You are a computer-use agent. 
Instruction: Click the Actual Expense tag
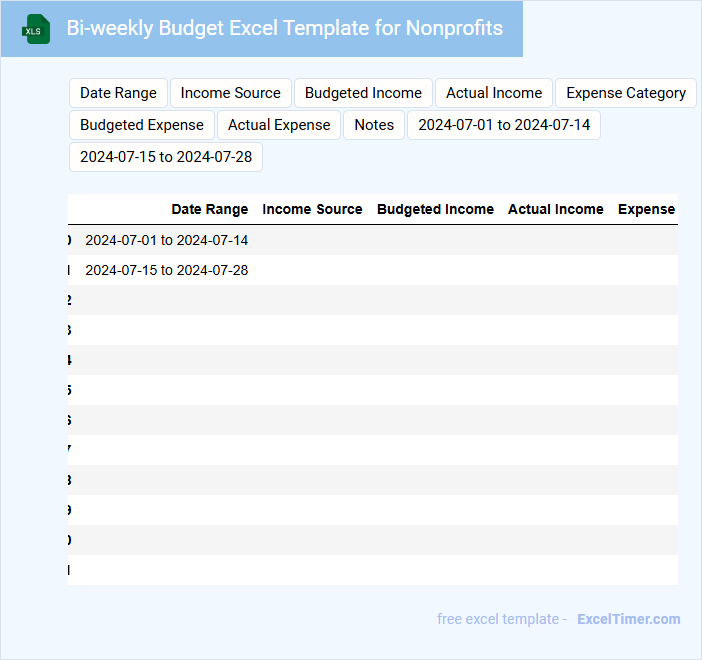click(x=279, y=125)
